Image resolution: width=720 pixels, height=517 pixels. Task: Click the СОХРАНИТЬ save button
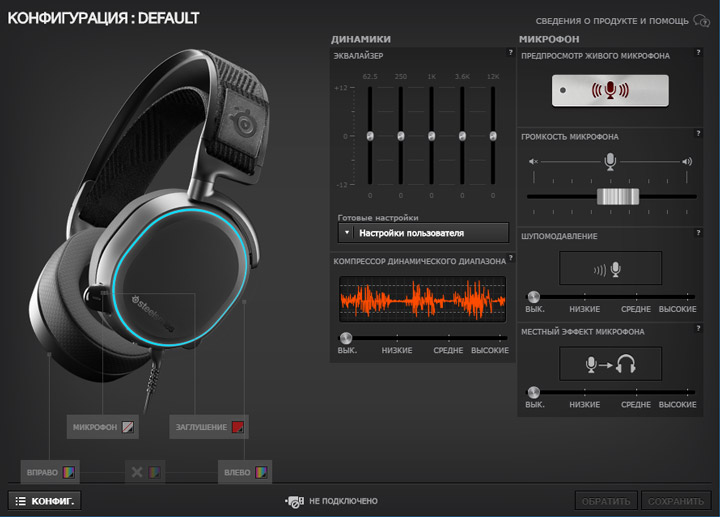(676, 501)
